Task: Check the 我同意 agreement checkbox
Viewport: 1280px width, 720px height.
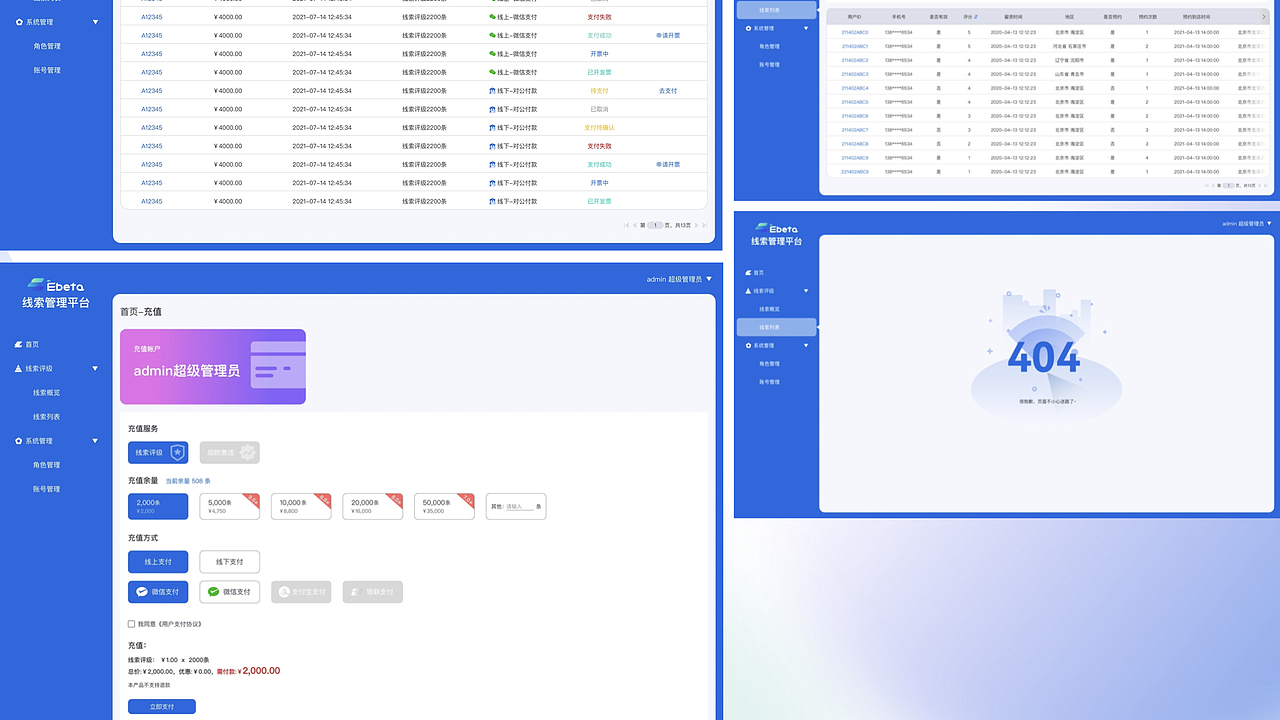Action: (x=131, y=624)
